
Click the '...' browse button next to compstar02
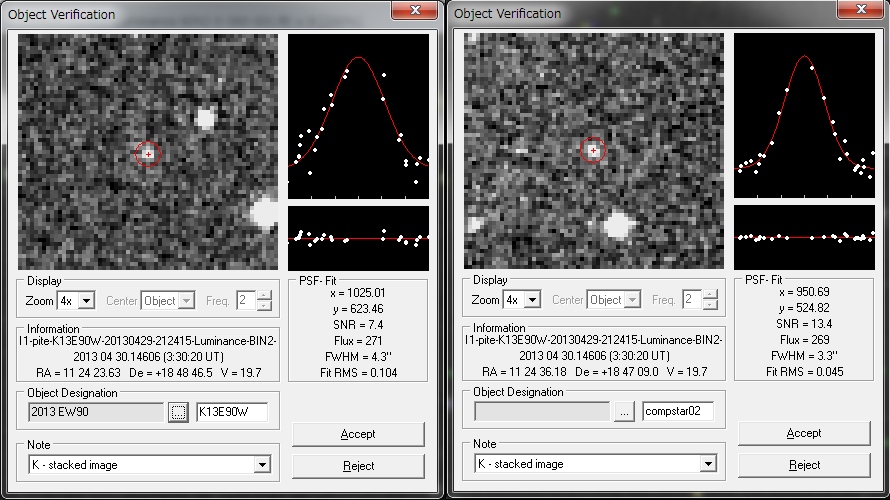[x=624, y=412]
